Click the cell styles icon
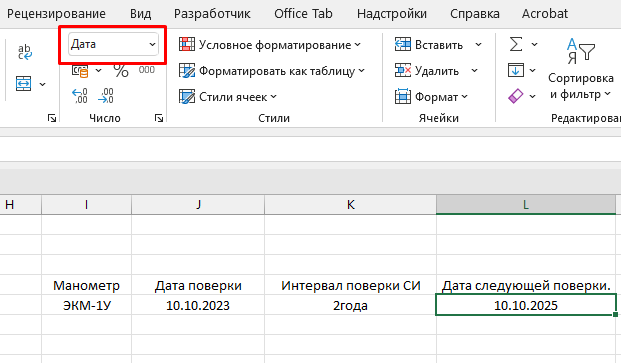The image size is (621, 363). click(187, 97)
